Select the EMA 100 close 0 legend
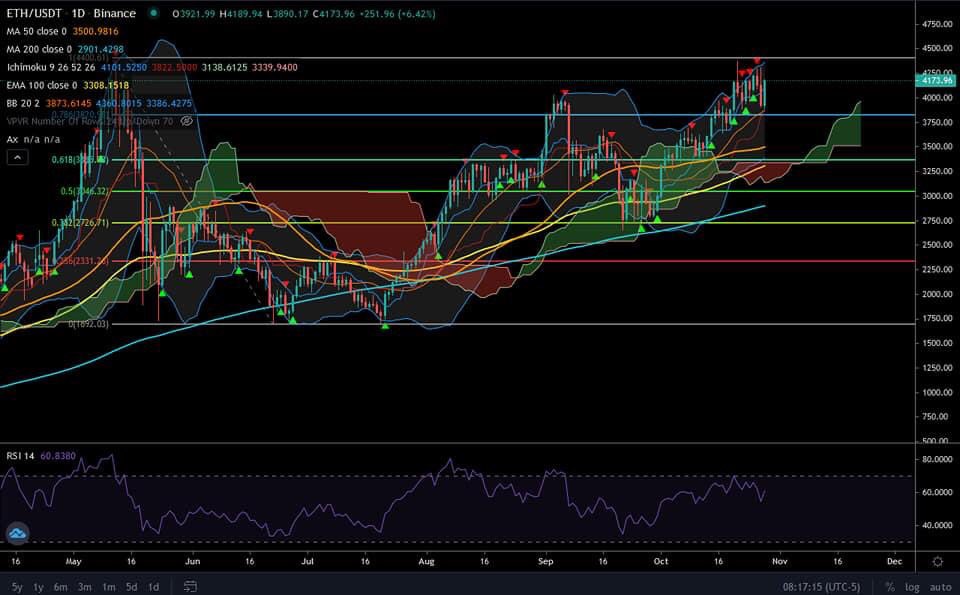This screenshot has height=595, width=960. click(x=42, y=85)
